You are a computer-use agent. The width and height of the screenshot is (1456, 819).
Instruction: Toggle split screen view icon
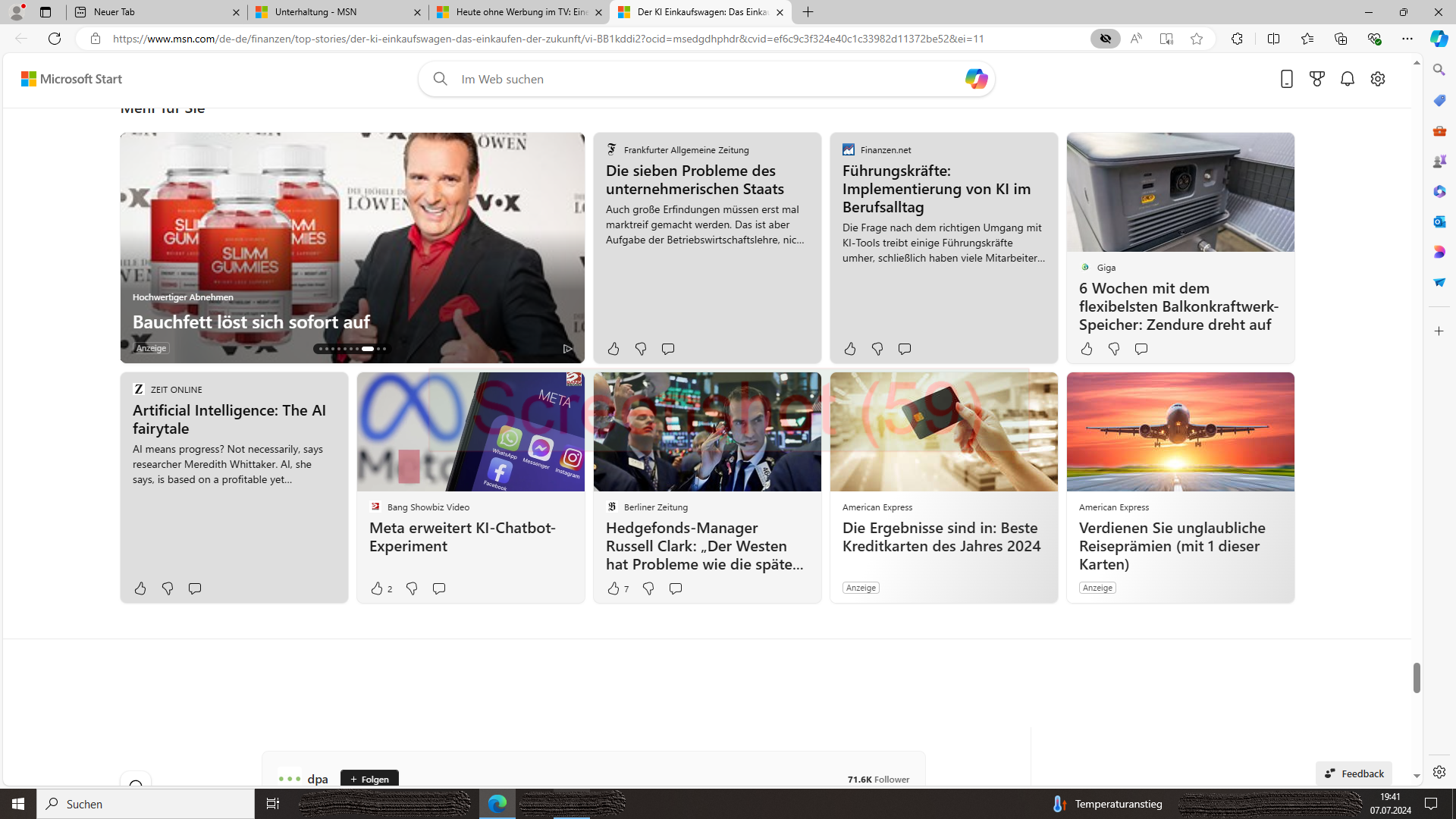(1273, 39)
